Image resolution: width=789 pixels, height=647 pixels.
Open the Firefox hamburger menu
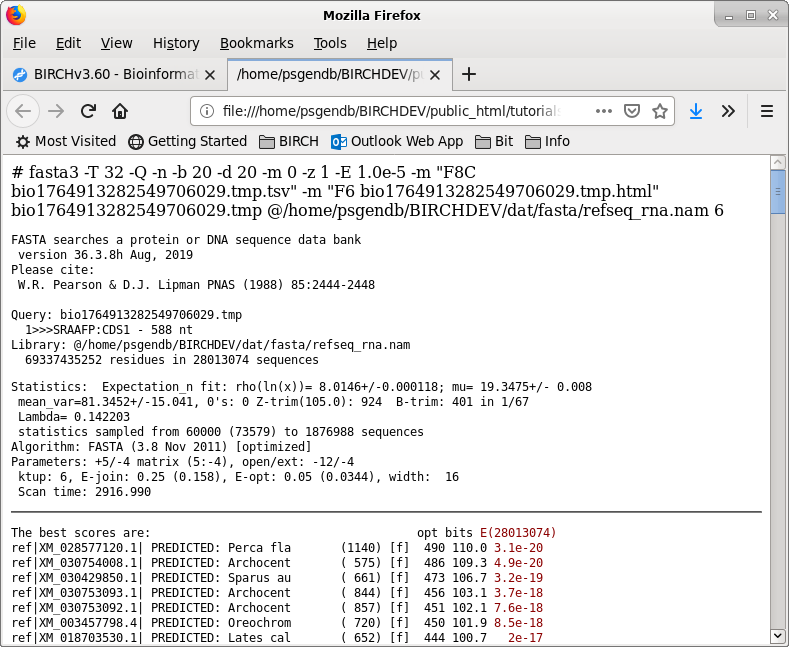click(767, 111)
